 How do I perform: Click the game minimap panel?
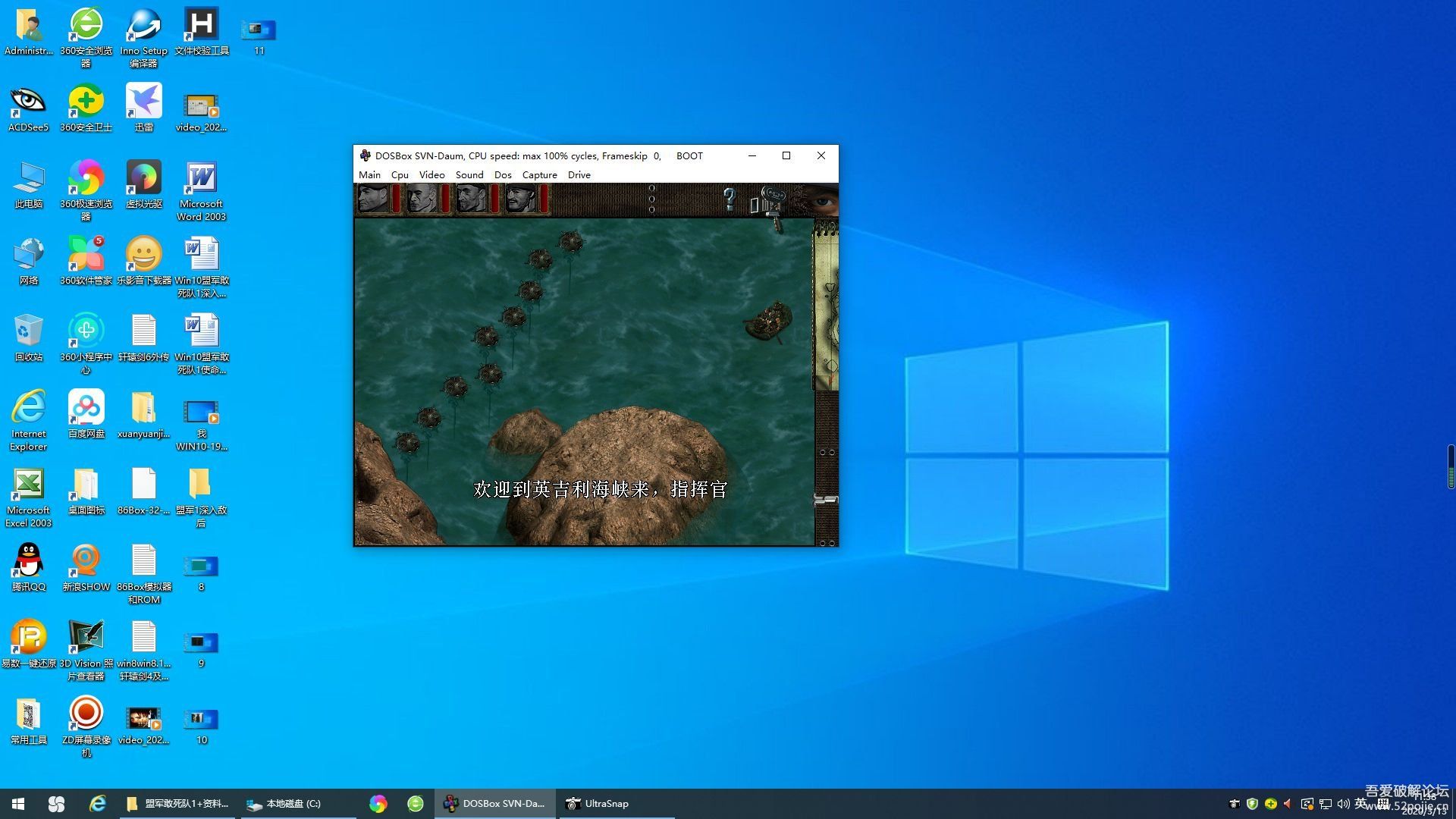coord(827,306)
